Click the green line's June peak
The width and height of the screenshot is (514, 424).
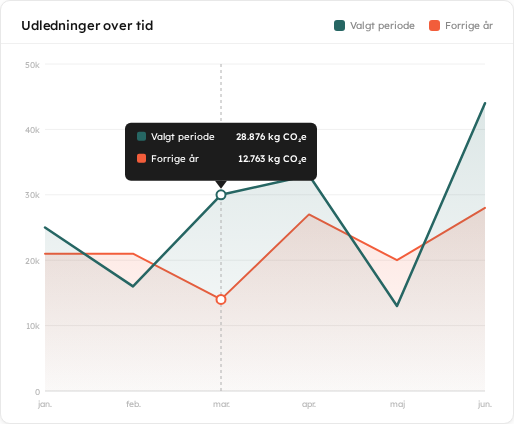[485, 103]
